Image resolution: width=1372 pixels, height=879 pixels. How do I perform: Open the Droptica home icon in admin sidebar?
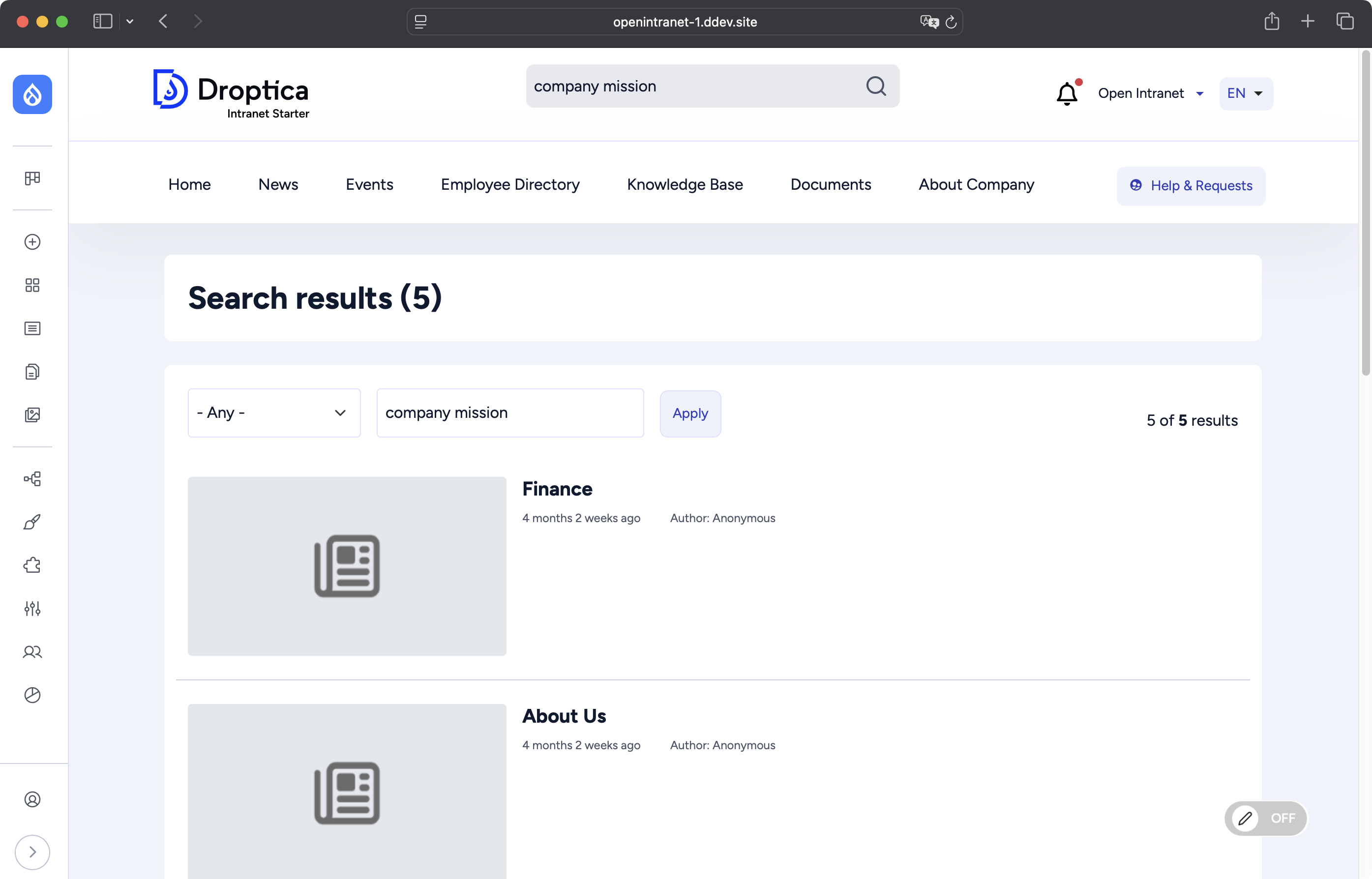(x=32, y=94)
